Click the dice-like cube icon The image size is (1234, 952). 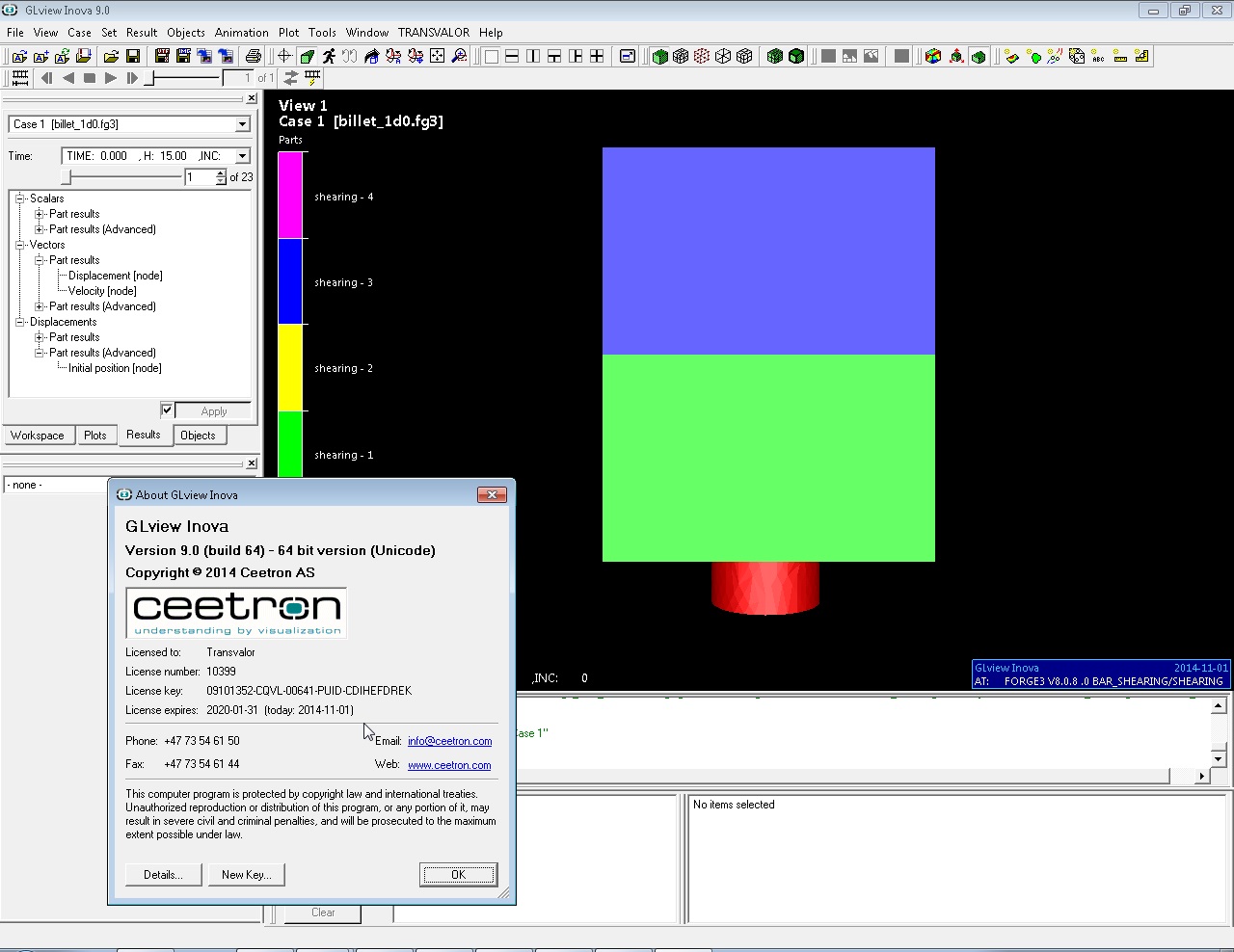tap(1077, 56)
